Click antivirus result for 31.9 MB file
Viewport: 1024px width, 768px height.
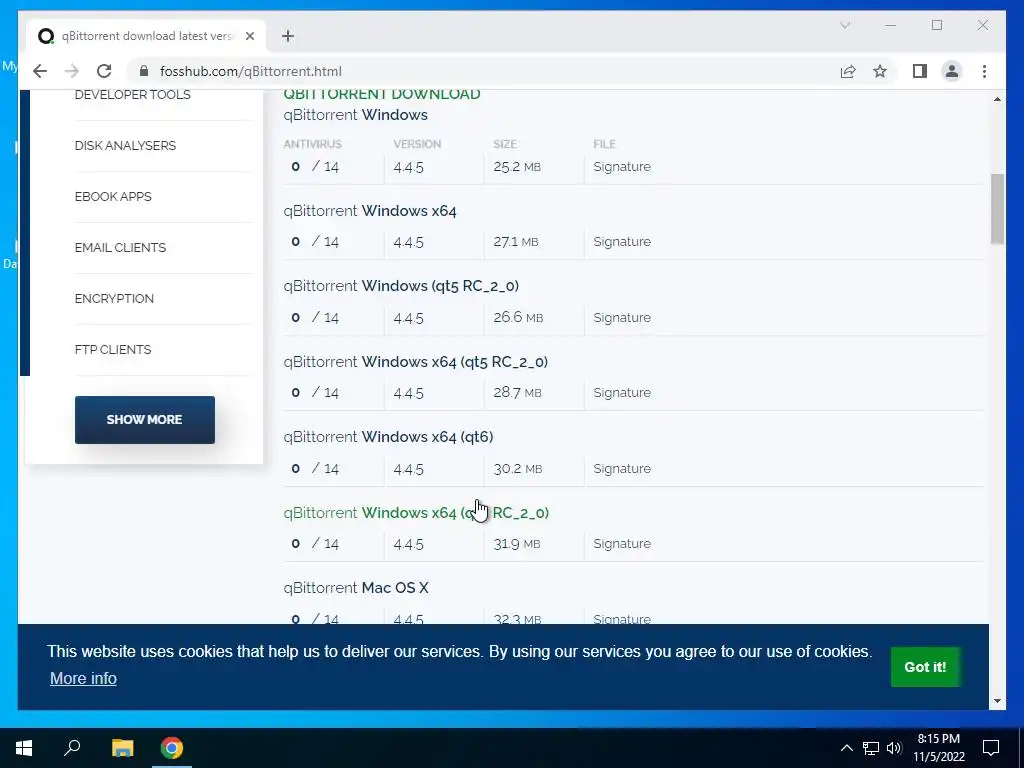(x=315, y=543)
